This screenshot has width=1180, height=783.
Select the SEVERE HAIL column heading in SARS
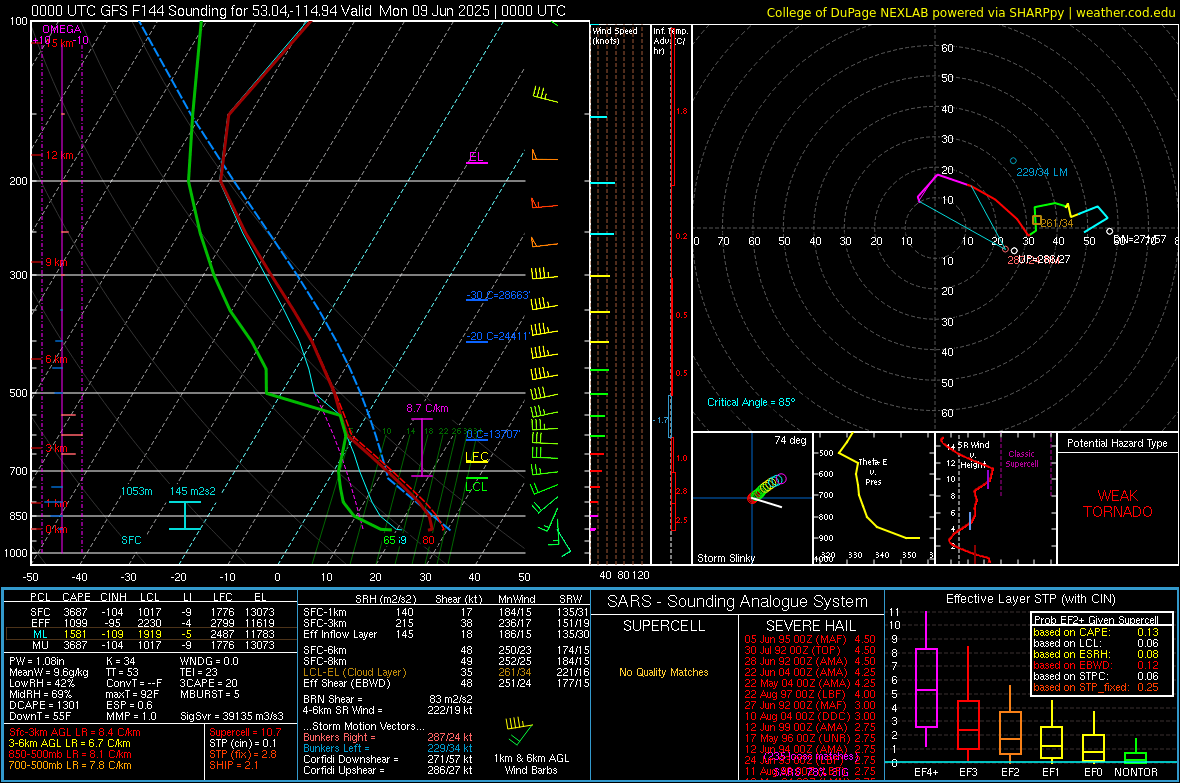810,626
